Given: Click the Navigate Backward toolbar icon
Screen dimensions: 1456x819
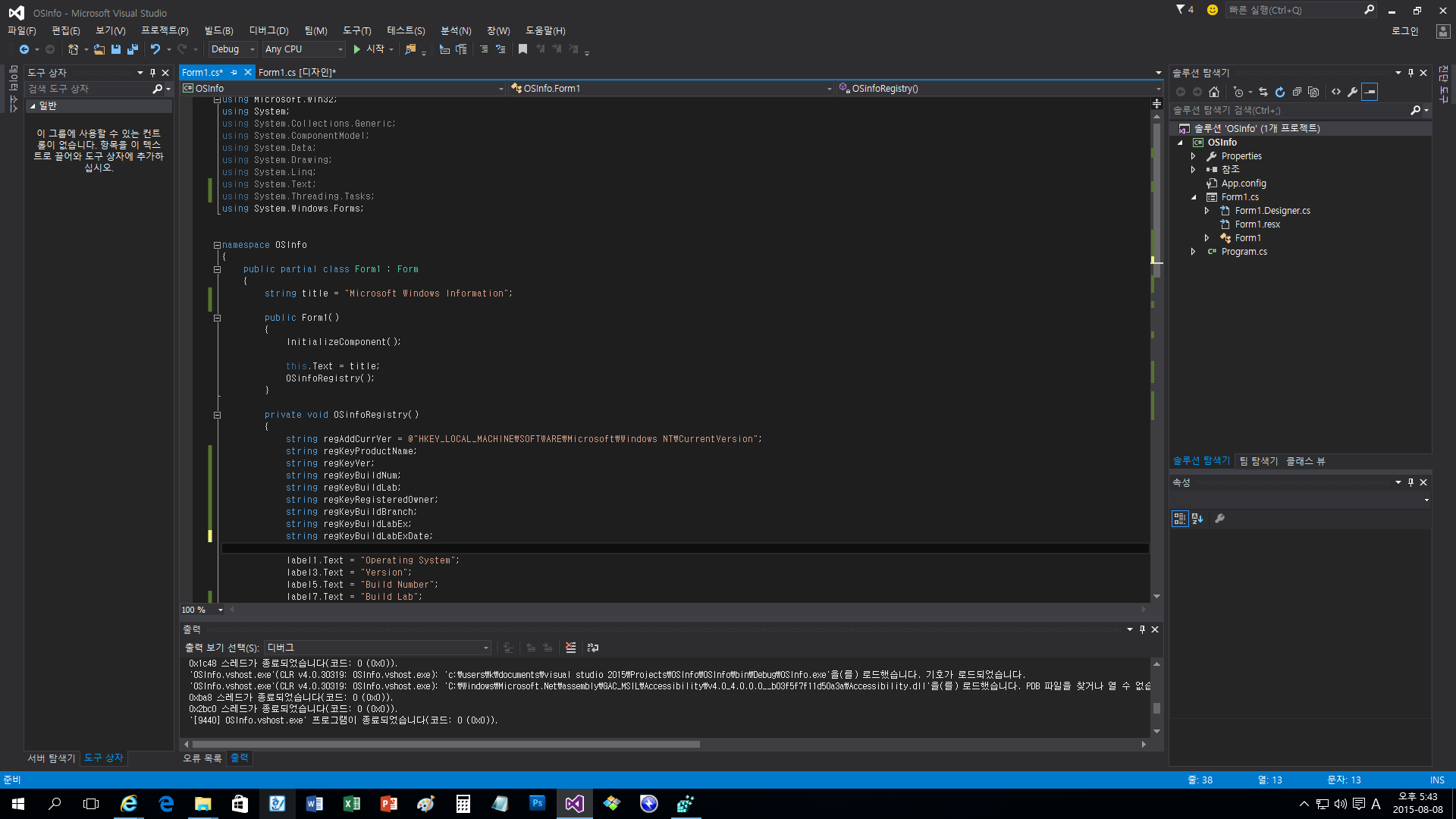Looking at the screenshot, I should pos(24,49).
